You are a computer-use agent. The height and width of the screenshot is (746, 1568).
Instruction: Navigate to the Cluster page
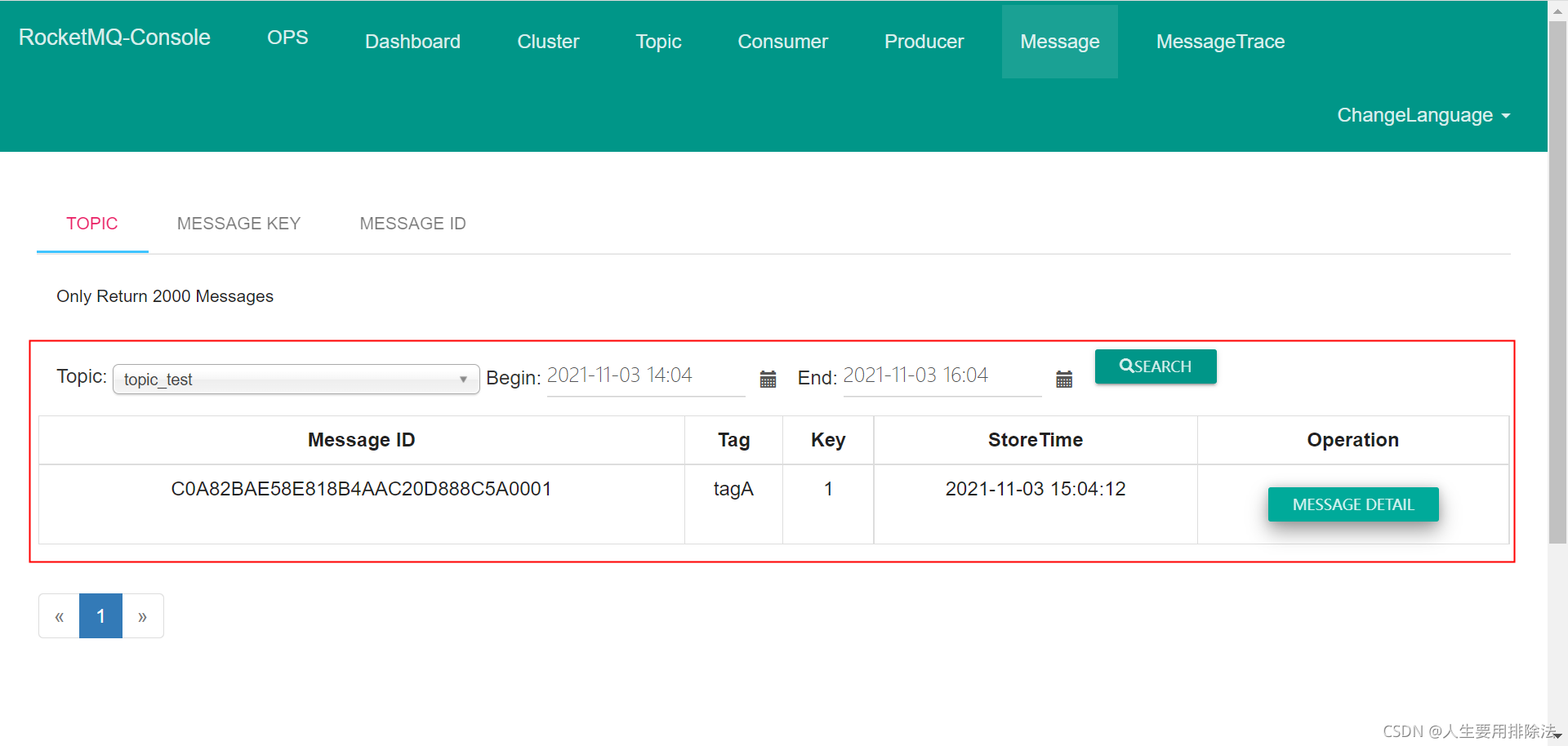point(548,42)
